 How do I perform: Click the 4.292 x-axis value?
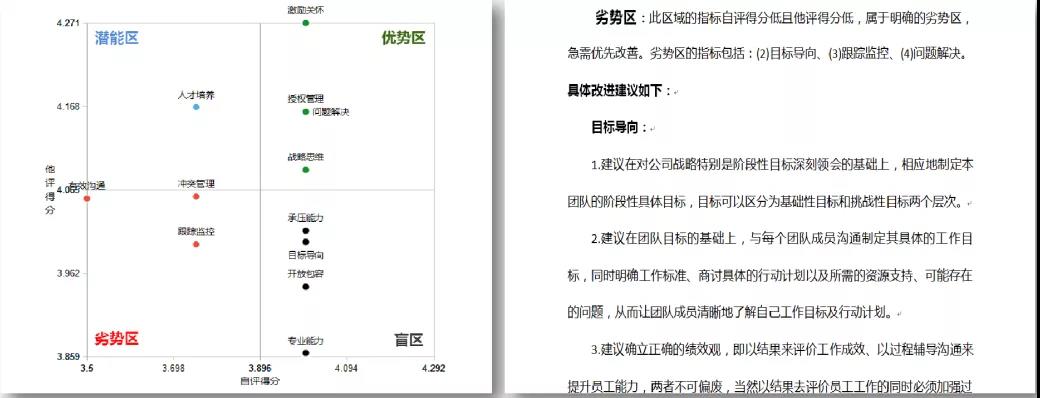433,367
